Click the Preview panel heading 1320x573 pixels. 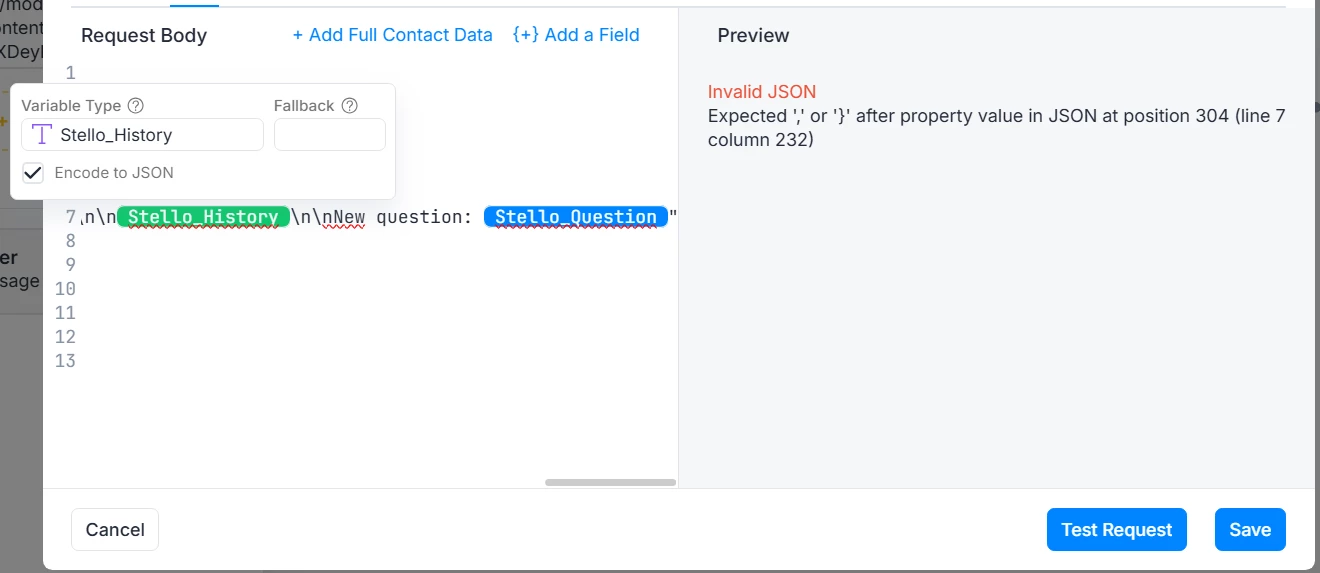click(753, 35)
